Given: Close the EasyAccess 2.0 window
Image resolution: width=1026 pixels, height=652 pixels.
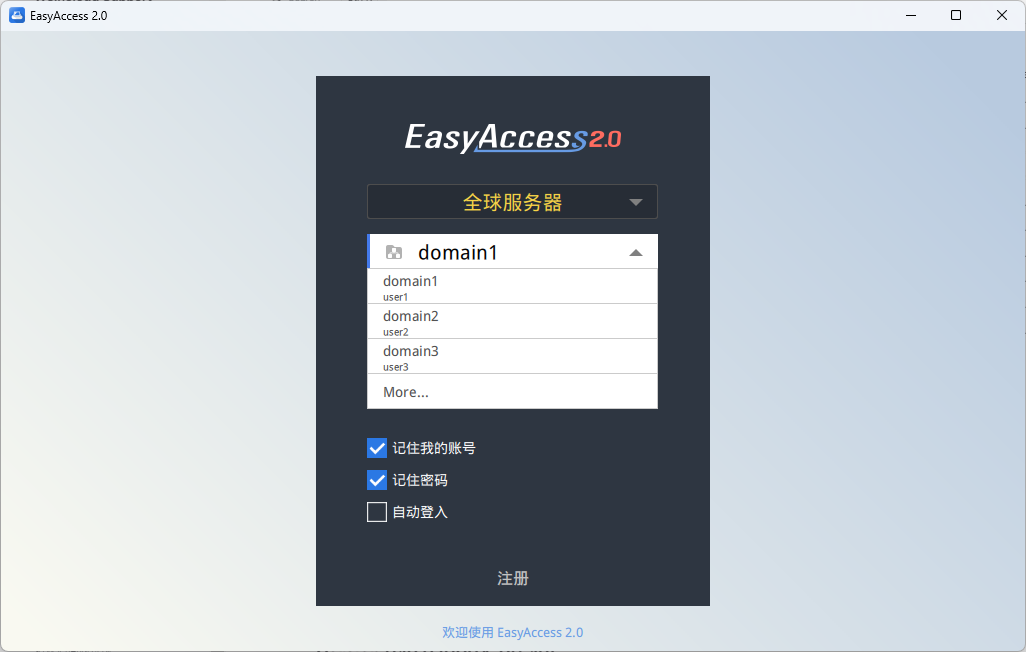Looking at the screenshot, I should (x=1002, y=15).
